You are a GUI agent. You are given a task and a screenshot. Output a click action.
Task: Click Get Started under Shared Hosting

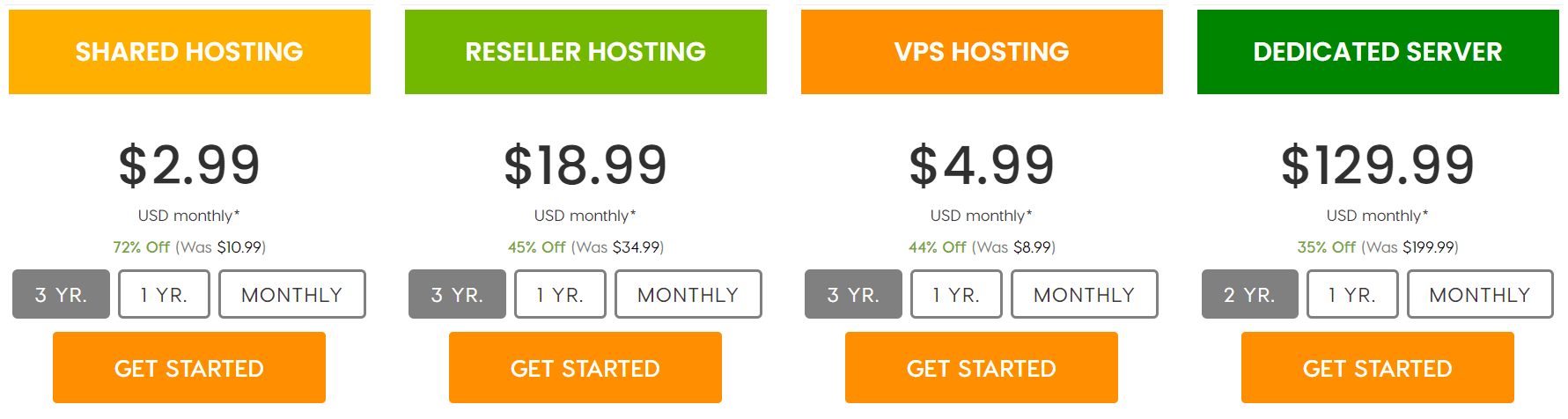click(189, 368)
